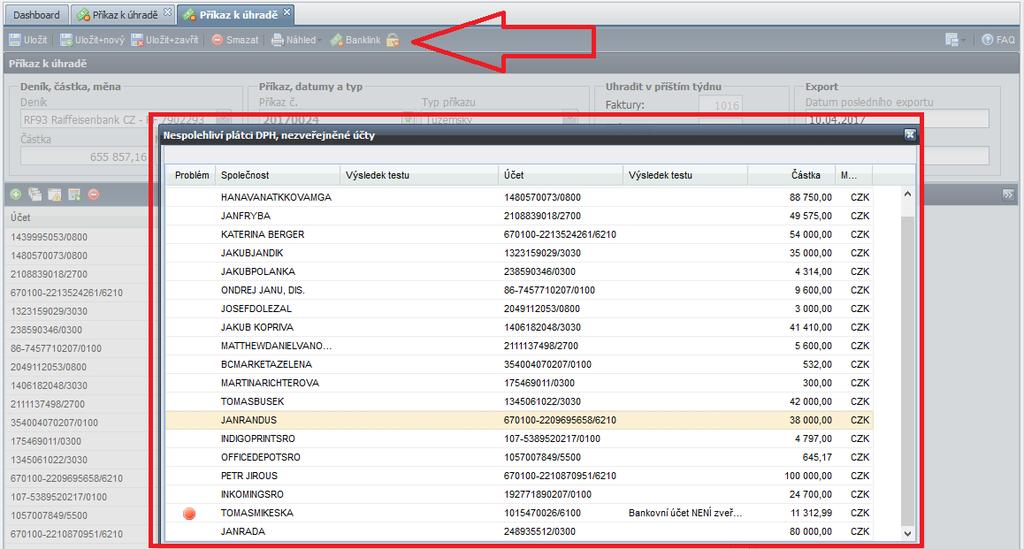Click the vertical scrollbar thumb in dialog
This screenshot has width=1024, height=549.
pyautogui.click(x=907, y=370)
